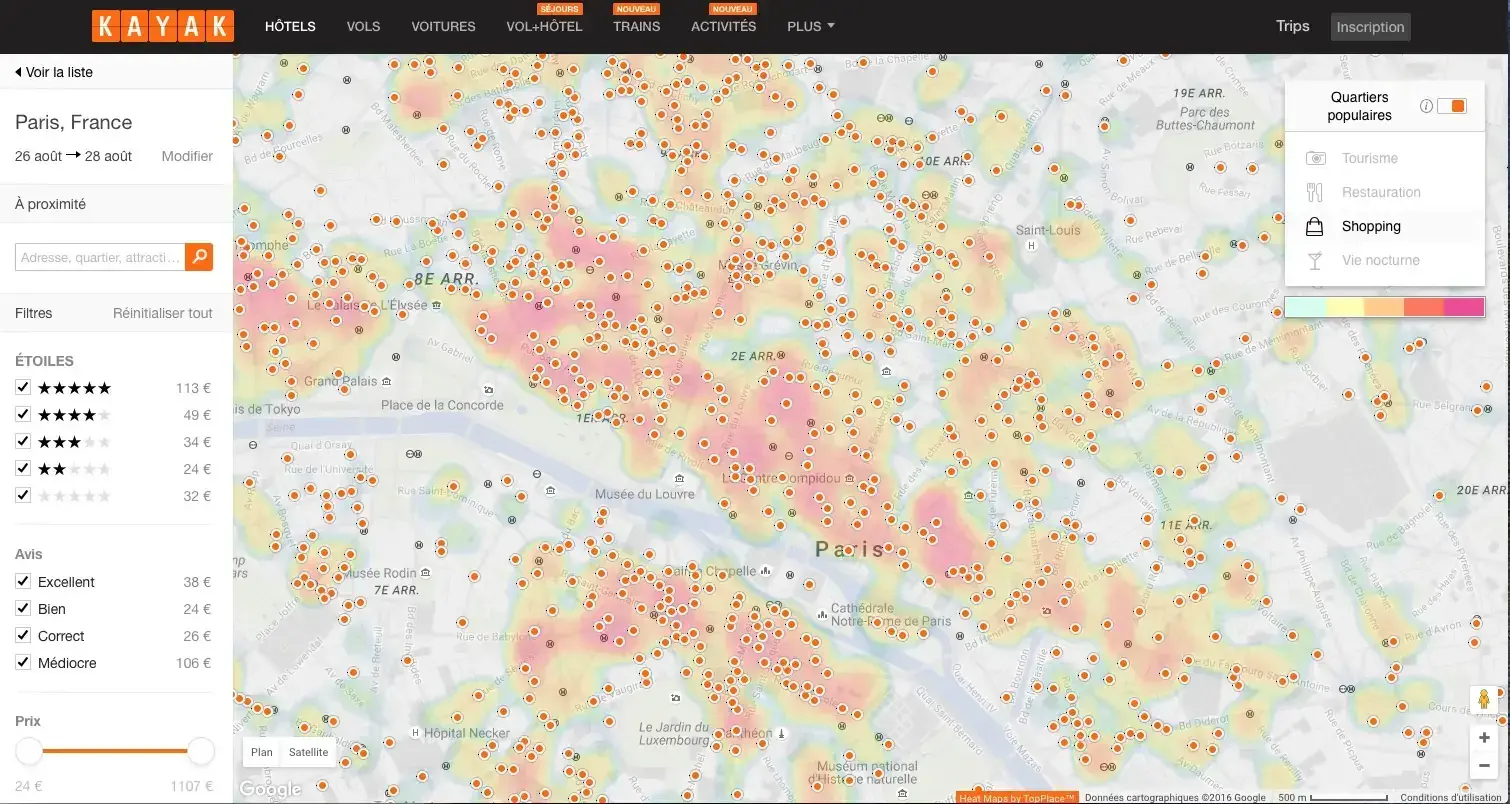Uncheck the Correct reviews checkbox
1510x804 pixels.
(x=23, y=635)
